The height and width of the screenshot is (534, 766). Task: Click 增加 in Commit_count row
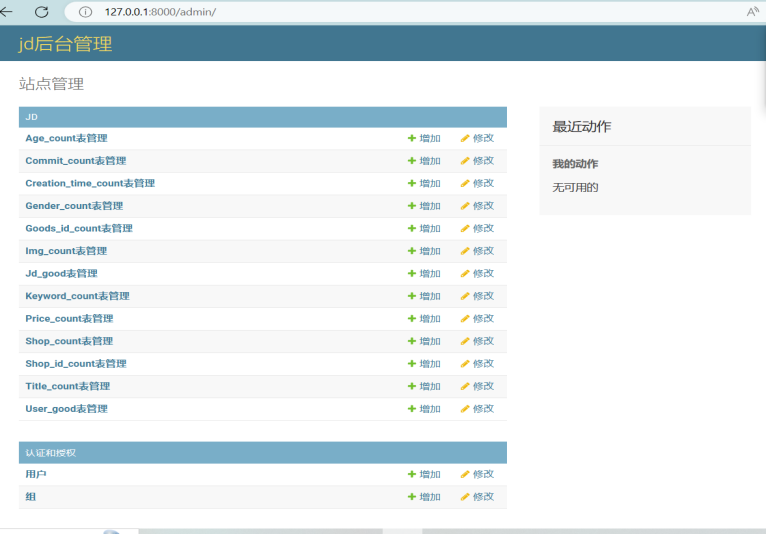click(x=424, y=161)
